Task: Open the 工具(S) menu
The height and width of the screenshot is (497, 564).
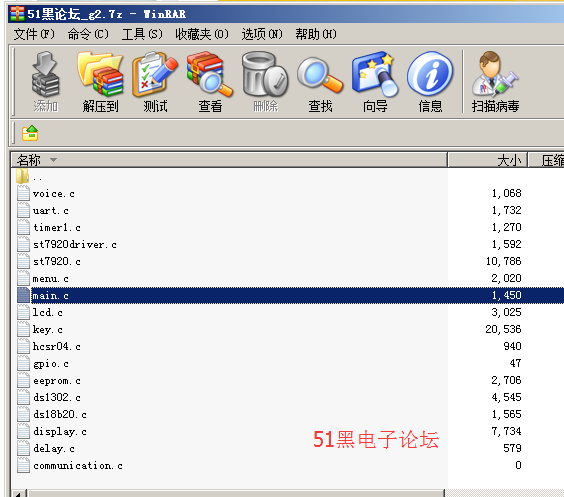Action: pos(142,34)
